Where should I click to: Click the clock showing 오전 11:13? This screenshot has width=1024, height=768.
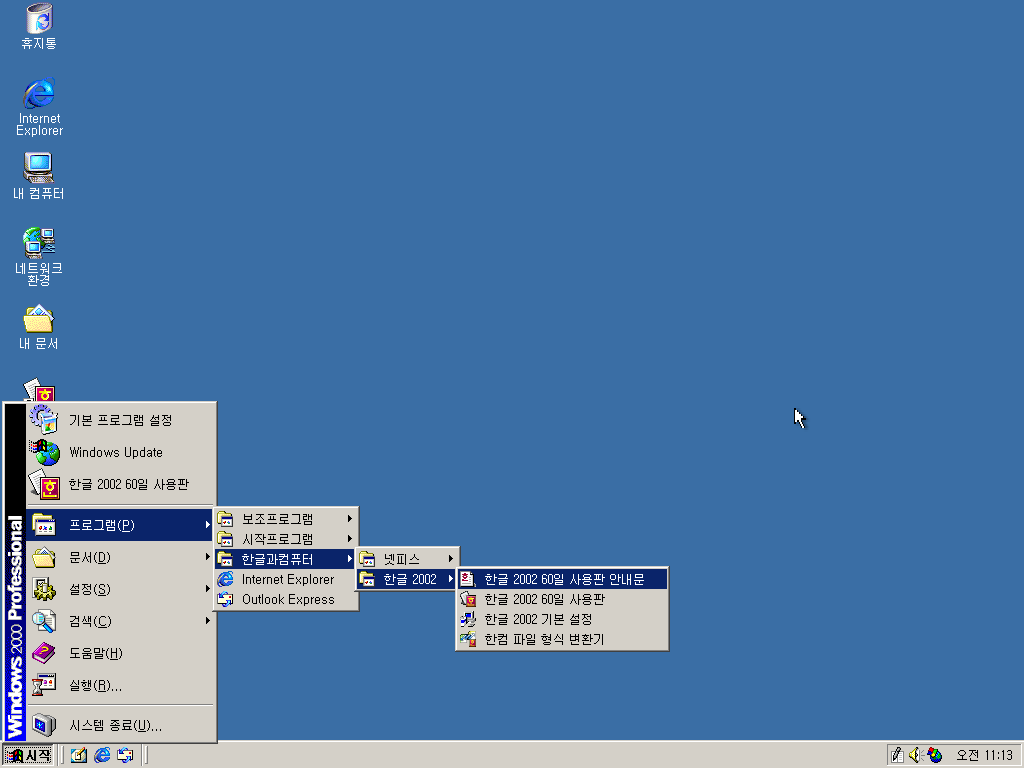coord(985,756)
